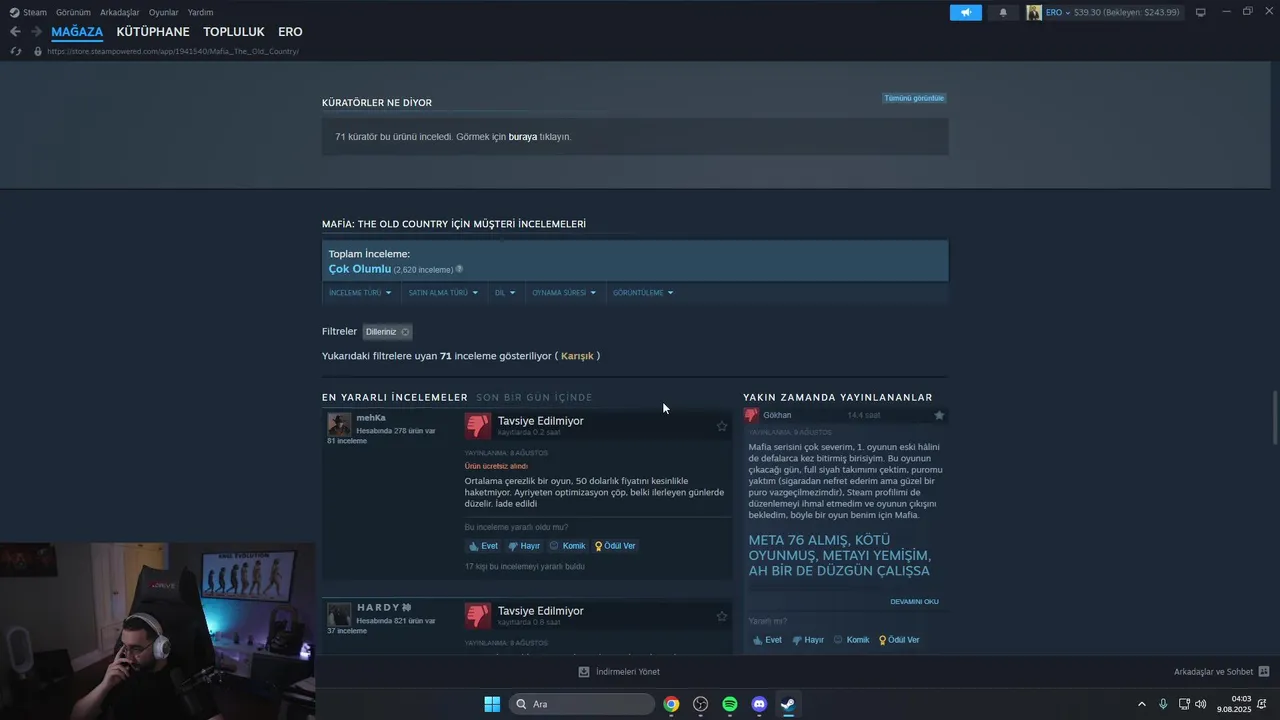The image size is (1280, 720).
Task: Go back with the left arrow button
Action: click(15, 32)
